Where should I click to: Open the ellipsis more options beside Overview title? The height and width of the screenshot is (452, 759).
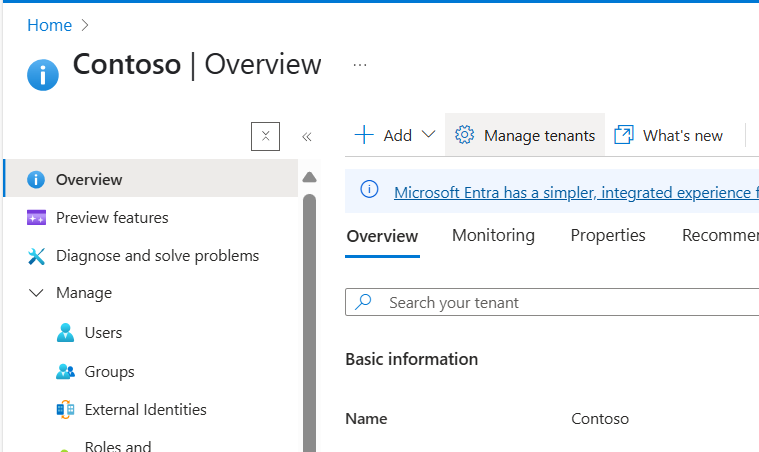coord(360,65)
